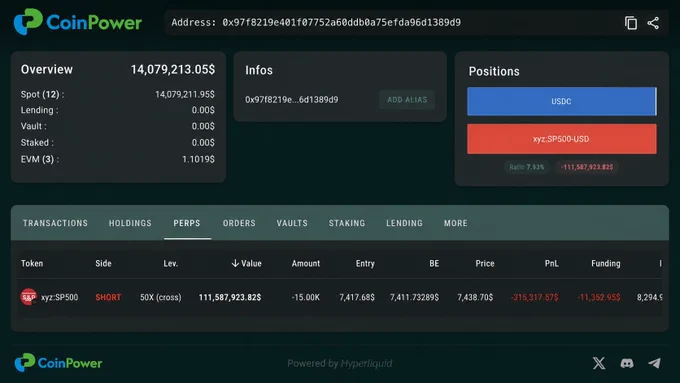Open the Vaults tab
Viewport: 680px width, 383px height.
pos(292,223)
